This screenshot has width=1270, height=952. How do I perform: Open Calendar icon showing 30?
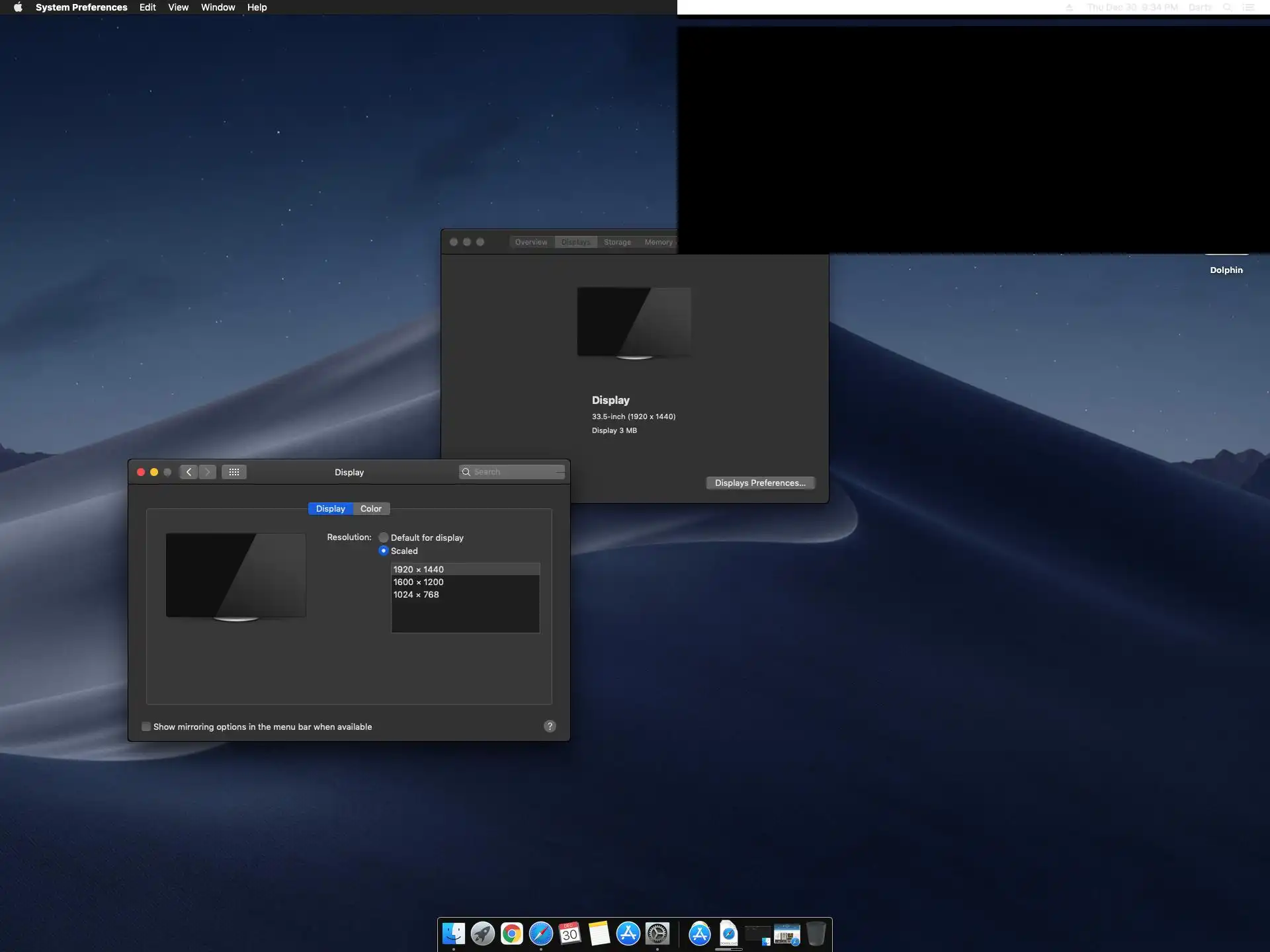click(x=570, y=933)
